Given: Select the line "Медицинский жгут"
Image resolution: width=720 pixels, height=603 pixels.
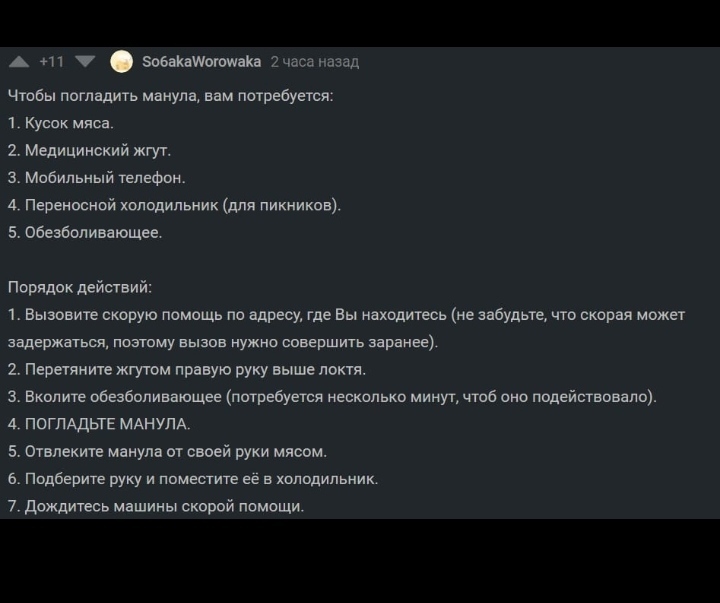Looking at the screenshot, I should pyautogui.click(x=90, y=150).
